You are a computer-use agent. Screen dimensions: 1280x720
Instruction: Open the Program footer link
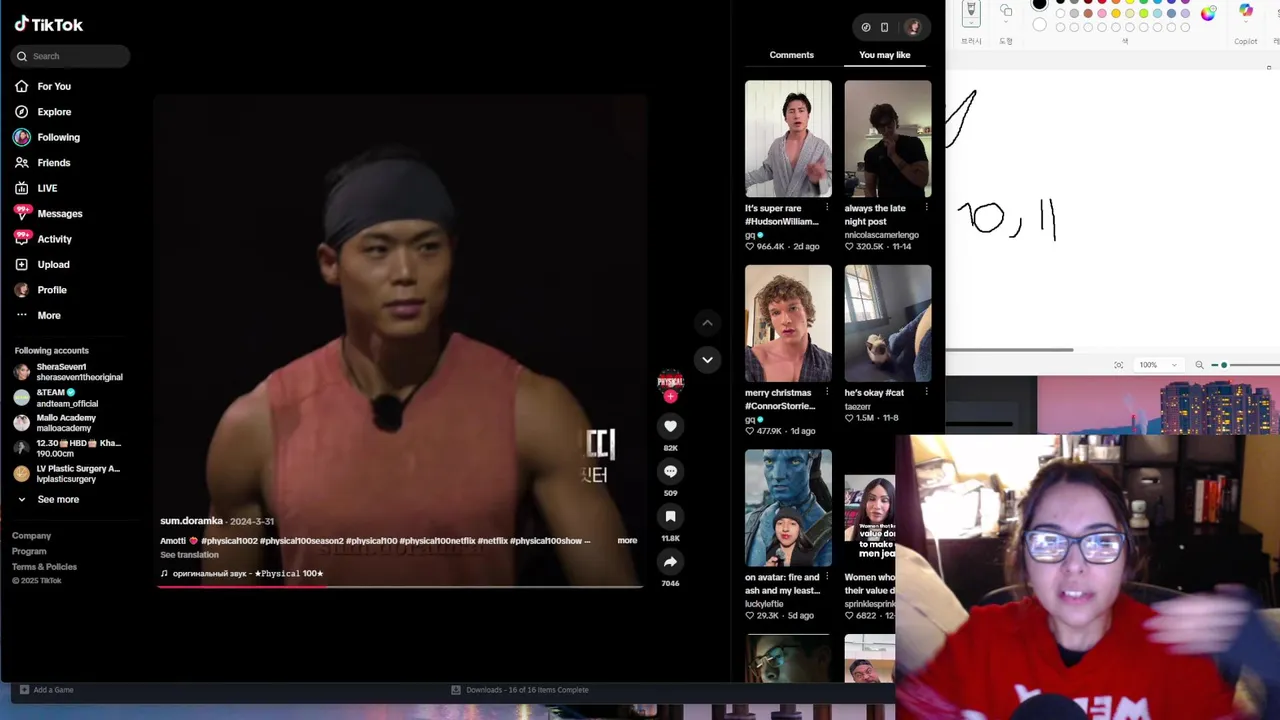point(29,551)
